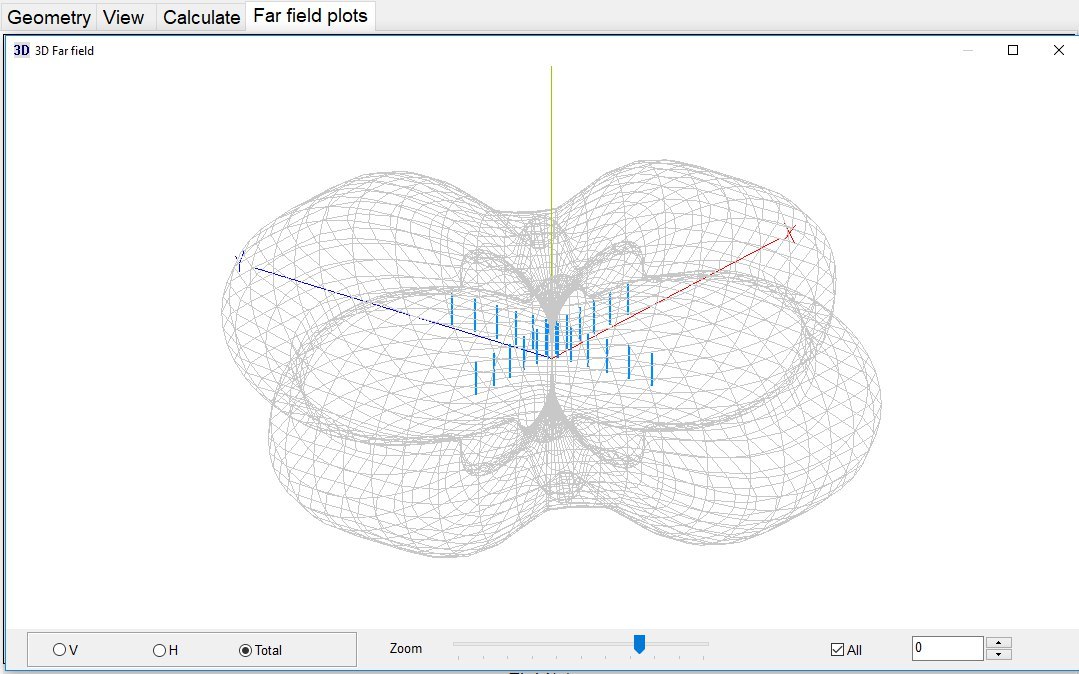Click the red X axis label

[789, 234]
